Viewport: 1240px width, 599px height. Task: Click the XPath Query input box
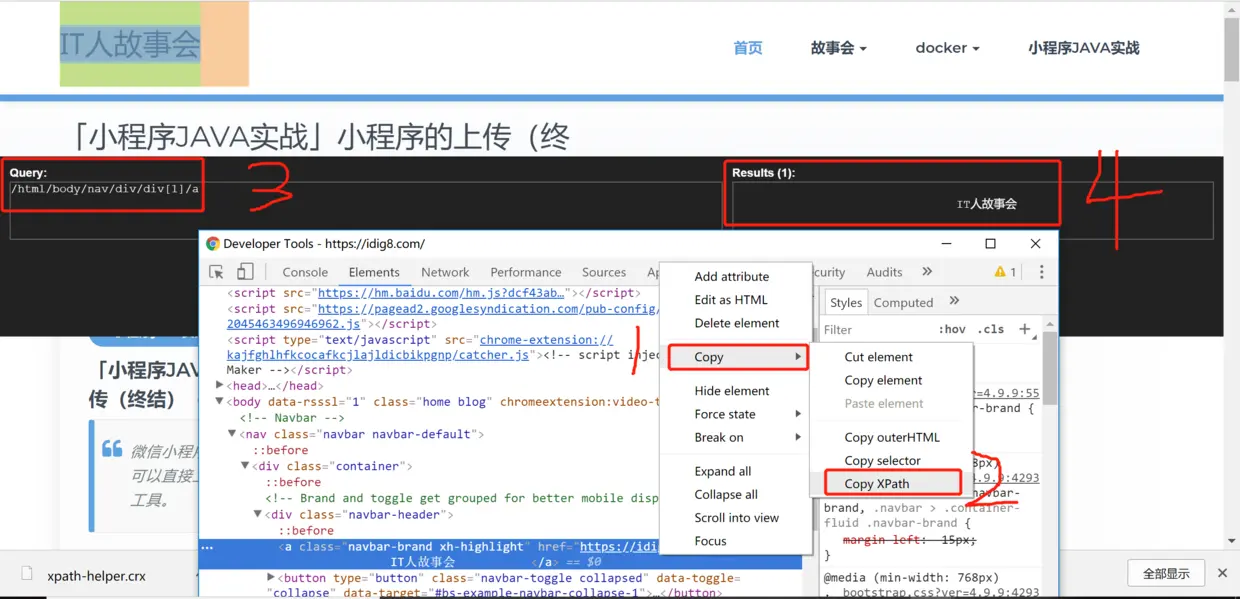(x=366, y=210)
